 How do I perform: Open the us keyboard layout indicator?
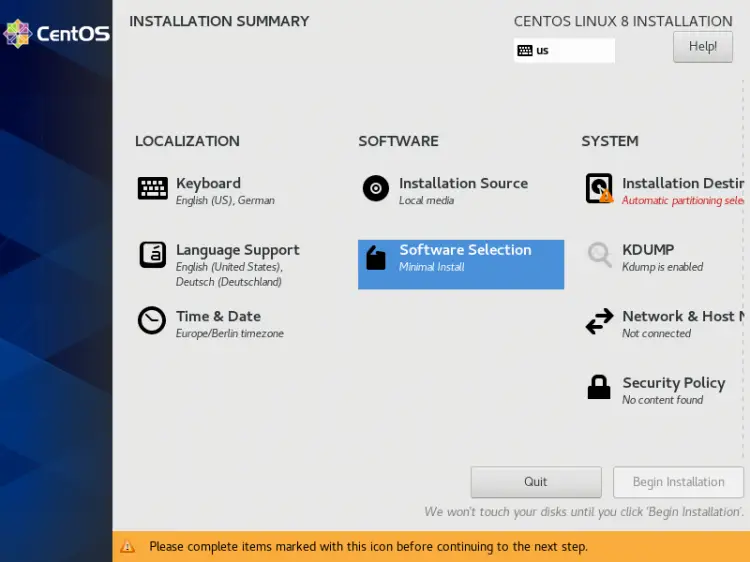click(x=564, y=50)
